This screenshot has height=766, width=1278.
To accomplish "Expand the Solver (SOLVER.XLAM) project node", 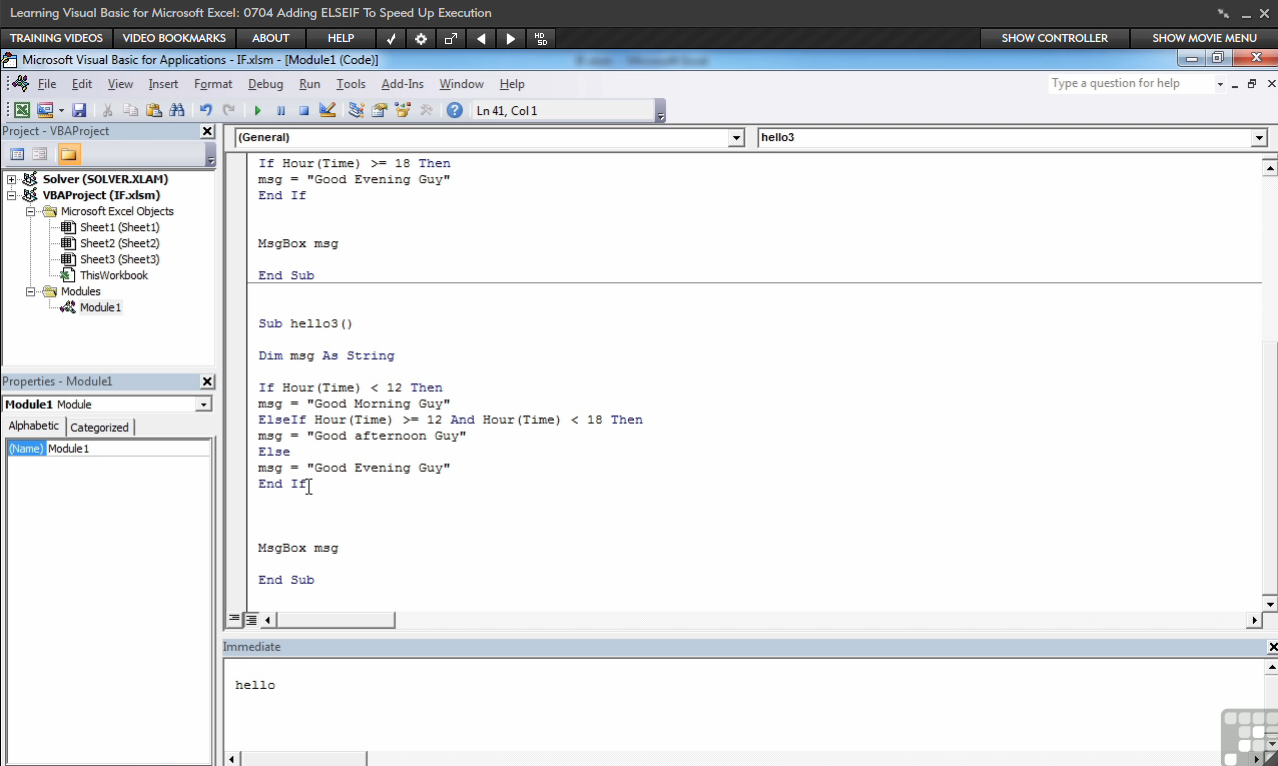I will [12, 180].
